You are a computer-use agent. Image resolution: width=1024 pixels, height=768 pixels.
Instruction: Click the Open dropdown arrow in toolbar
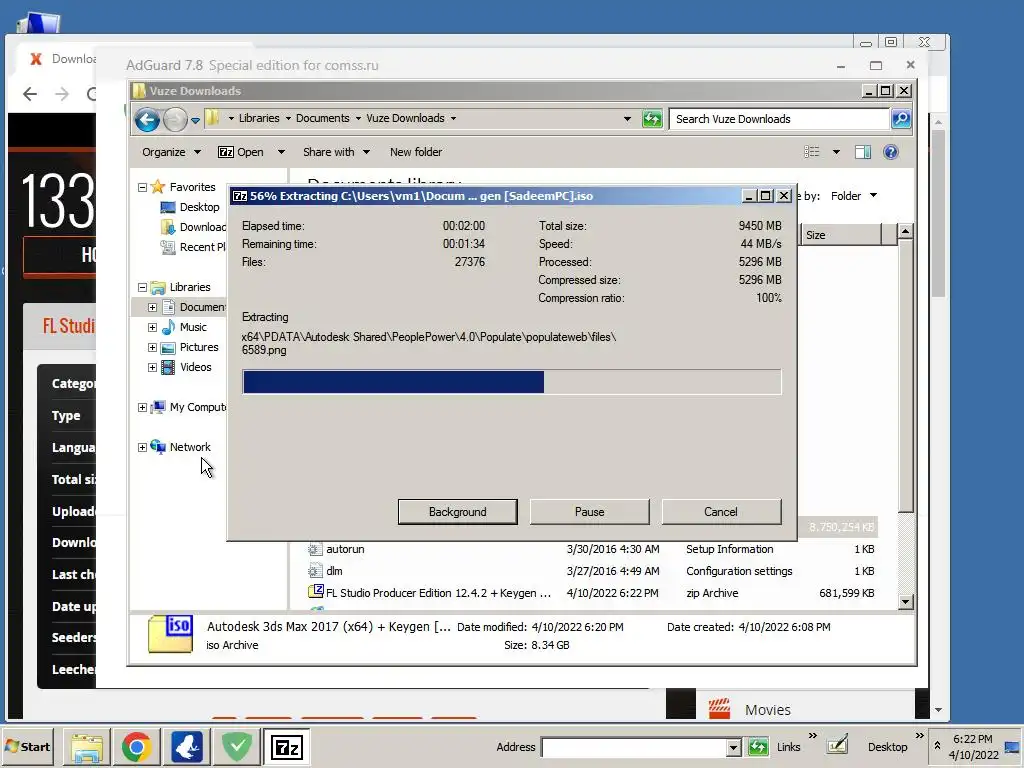281,152
